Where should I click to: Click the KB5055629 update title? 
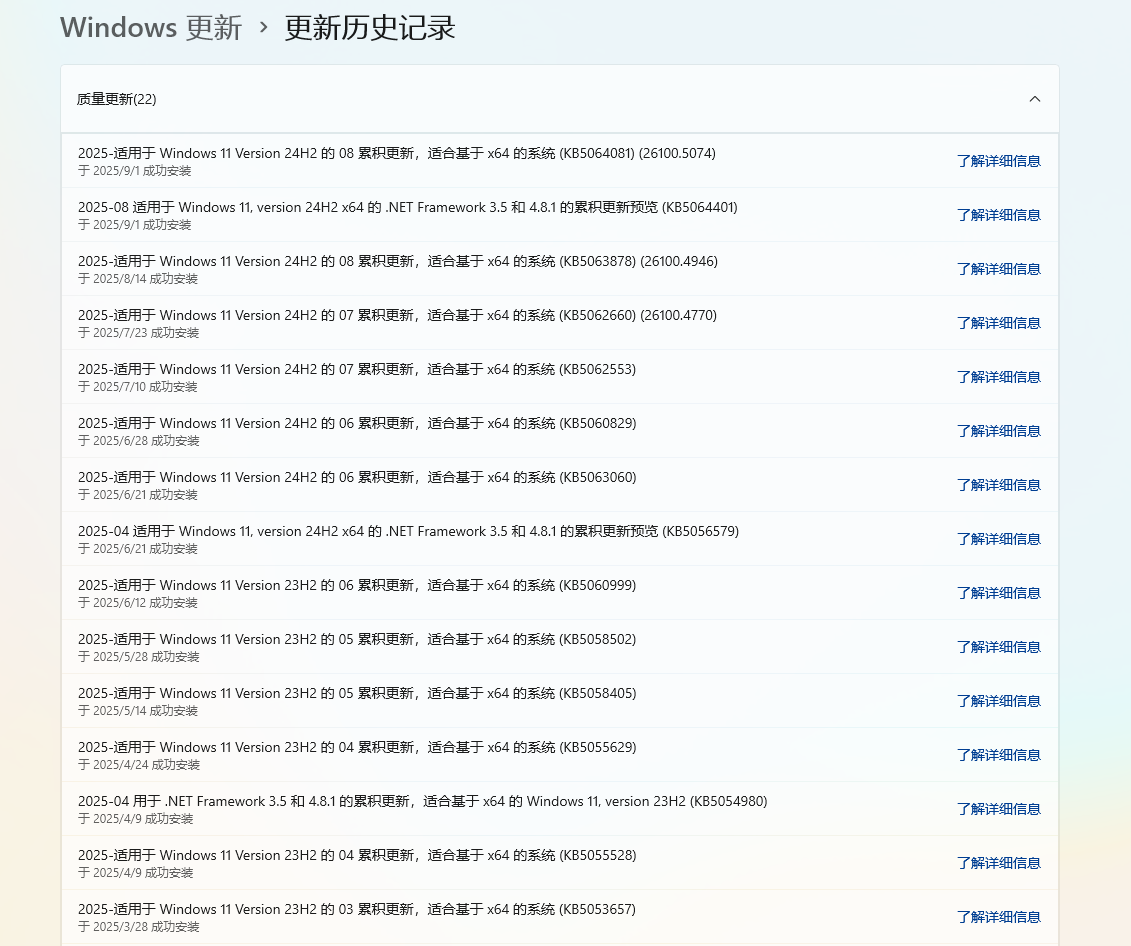tap(357, 748)
